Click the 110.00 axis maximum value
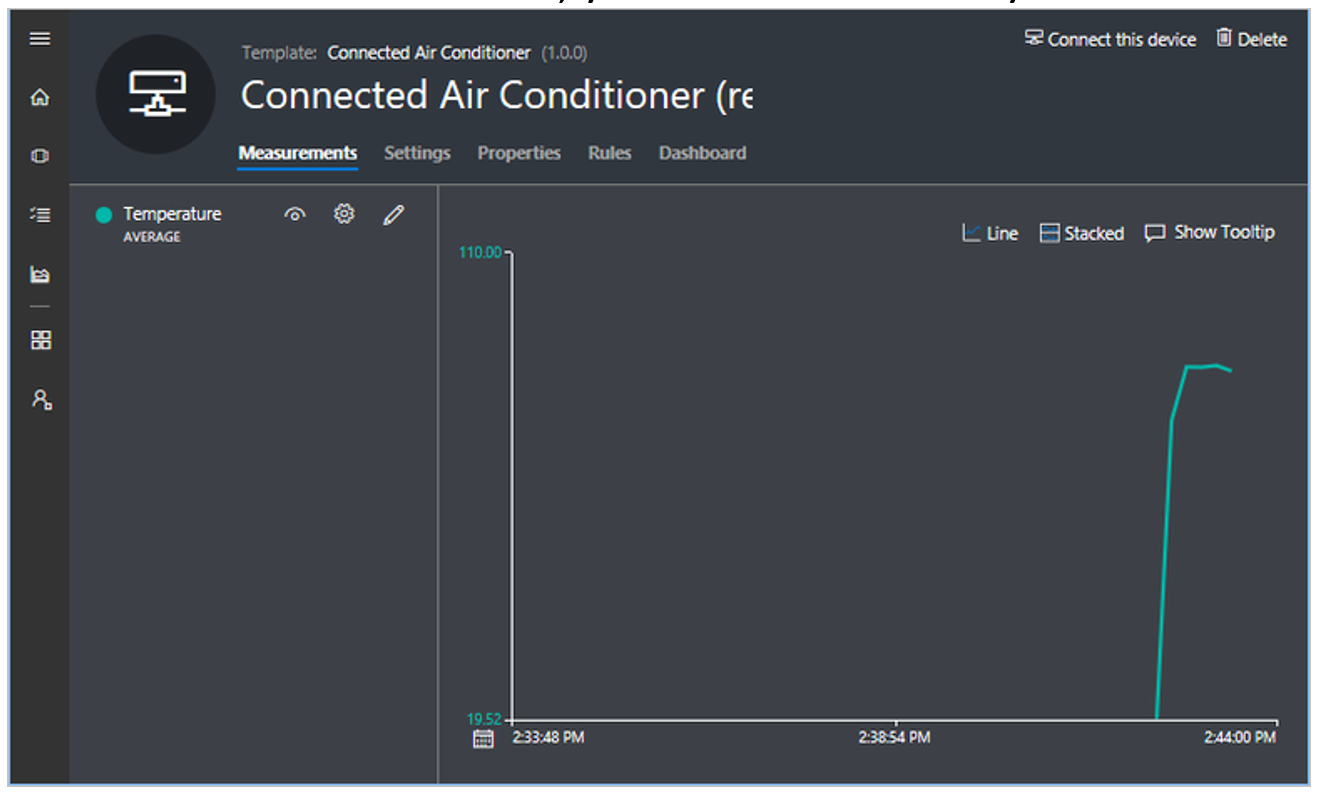Screen dimensions: 1321x795 click(x=480, y=252)
